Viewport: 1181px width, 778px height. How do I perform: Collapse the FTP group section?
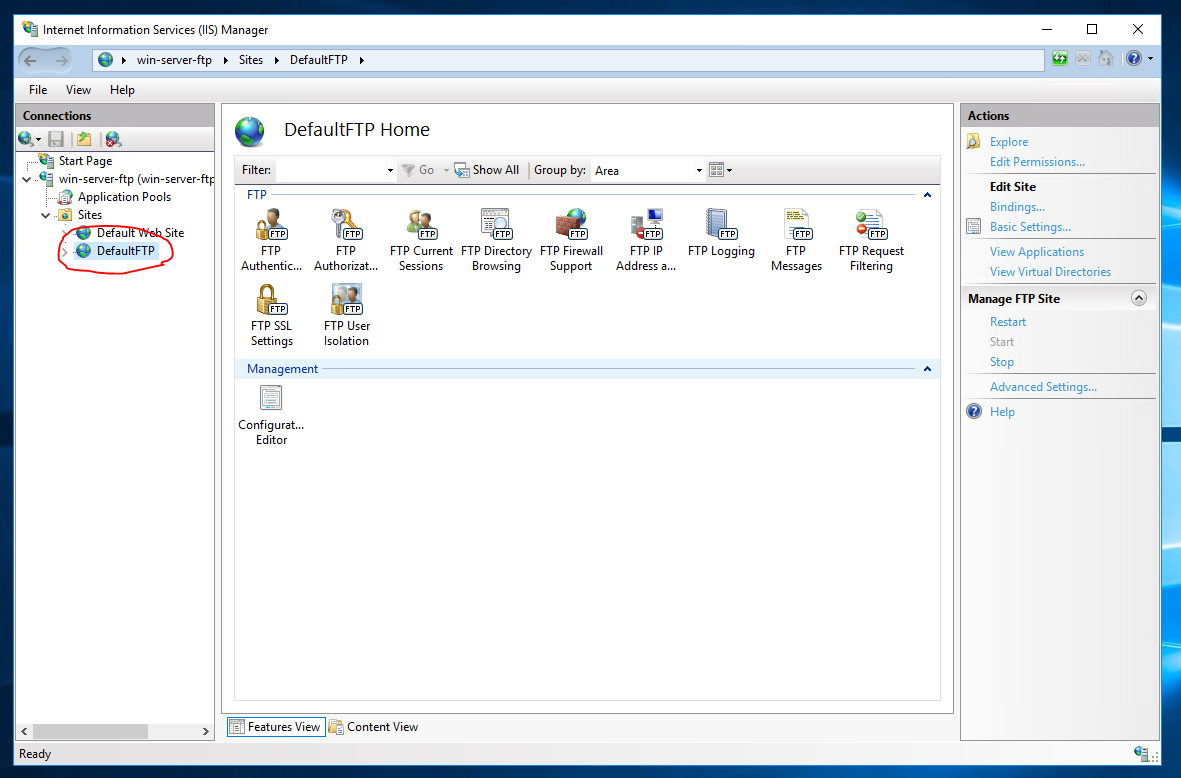coord(927,195)
